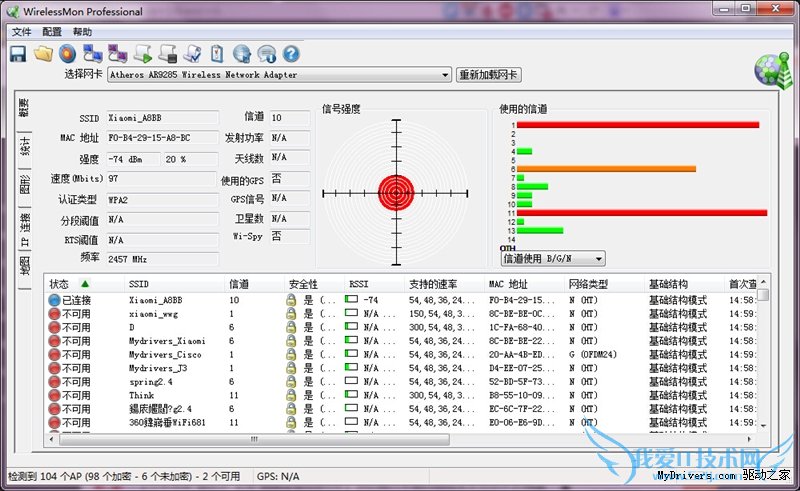Click the red target toolbar icon
Screen dimensions: 800x491
click(67, 53)
